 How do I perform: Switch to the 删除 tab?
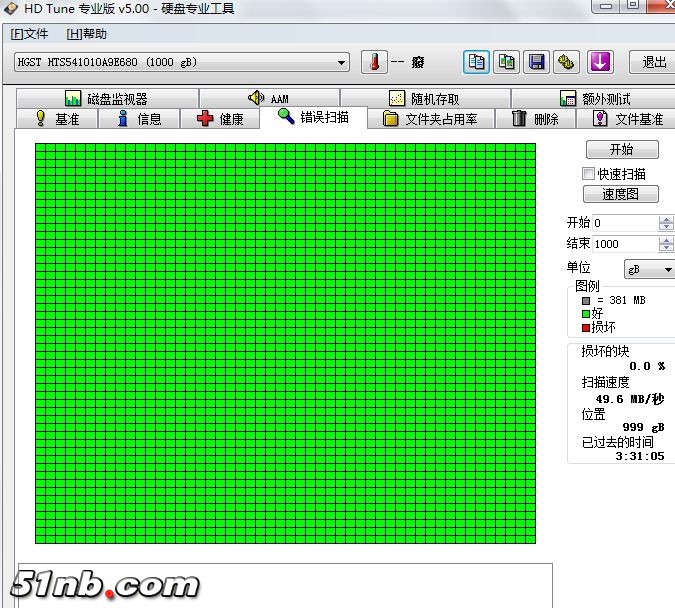(x=536, y=118)
